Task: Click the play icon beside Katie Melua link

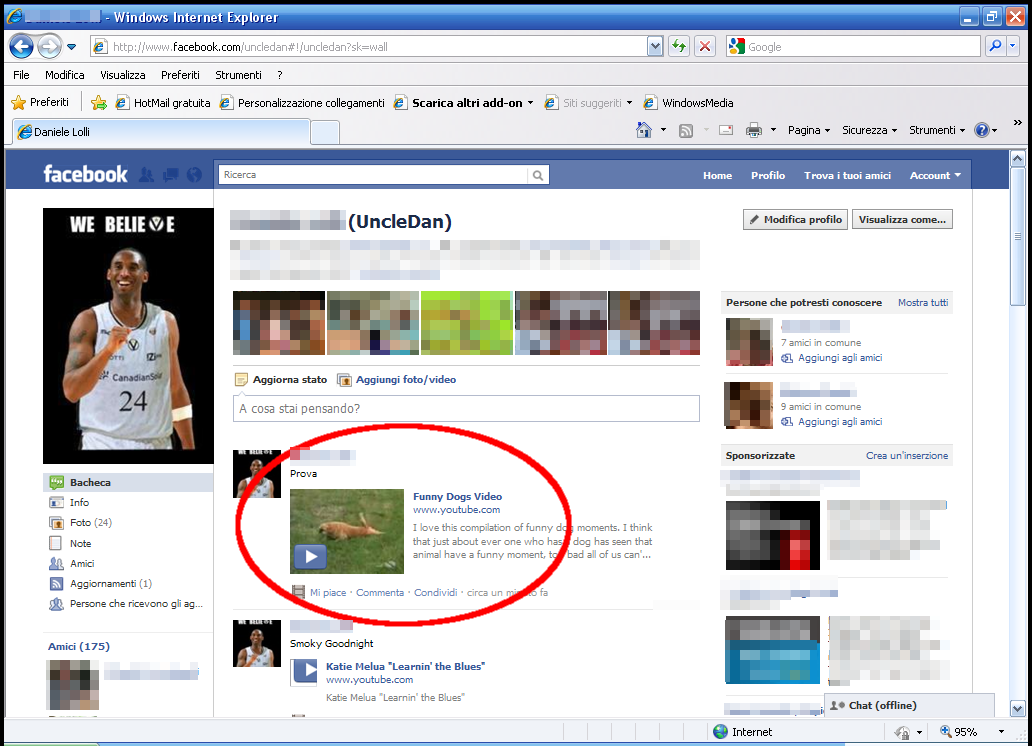Action: click(x=305, y=672)
